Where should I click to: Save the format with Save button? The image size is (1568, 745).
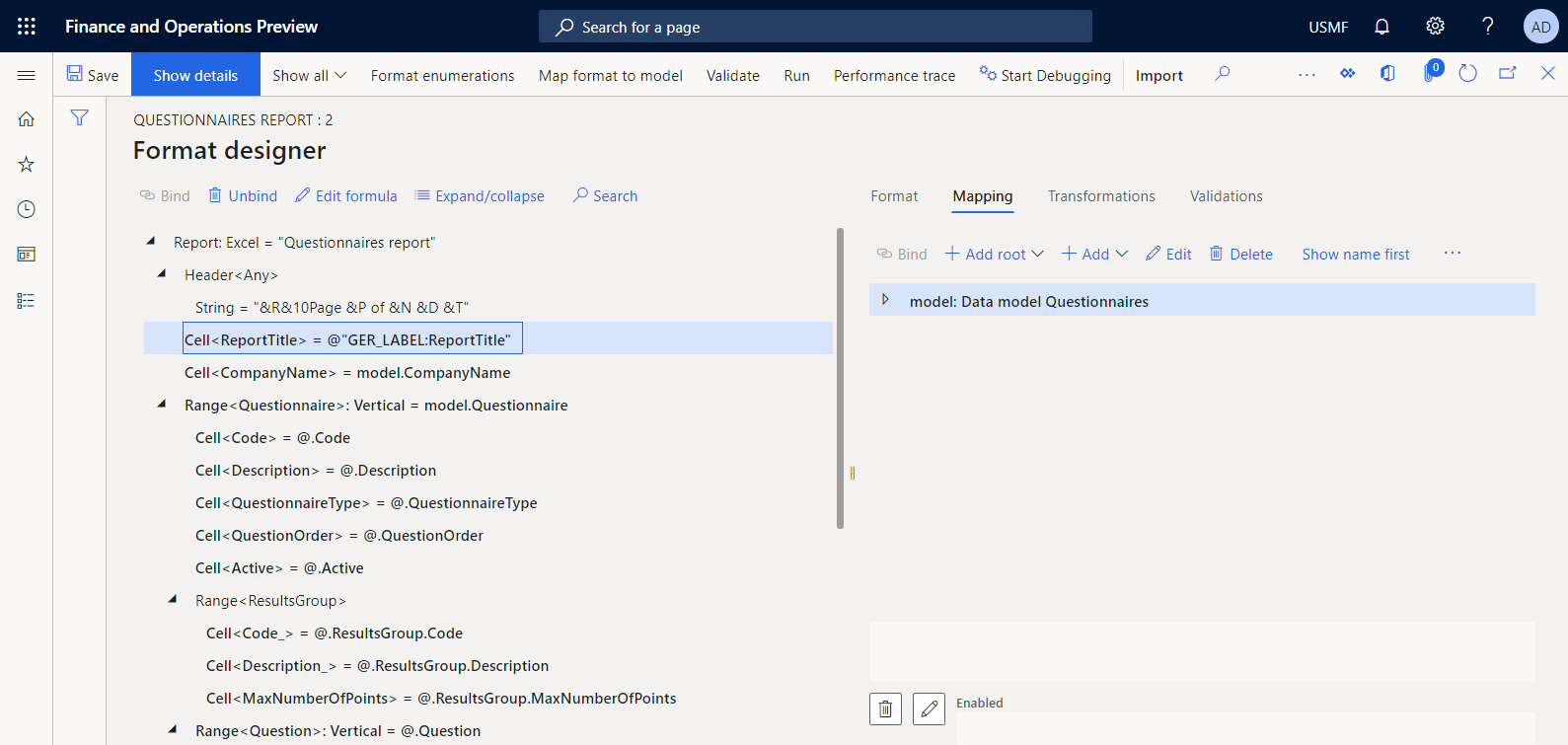[93, 75]
